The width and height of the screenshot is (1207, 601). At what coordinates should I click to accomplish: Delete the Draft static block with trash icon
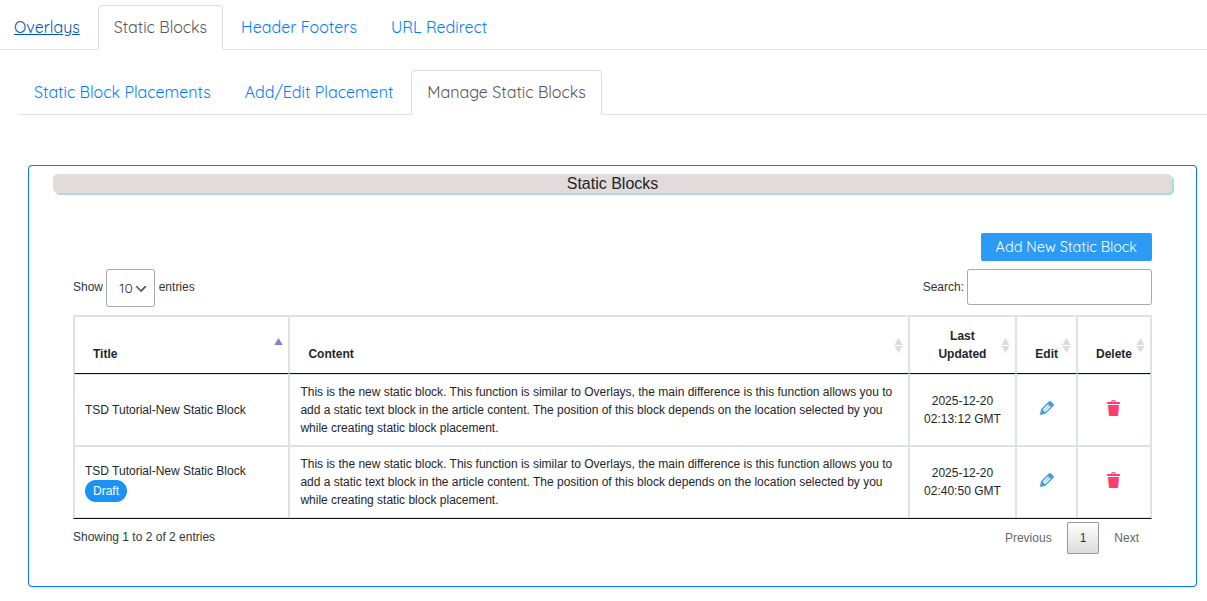pyautogui.click(x=1113, y=480)
